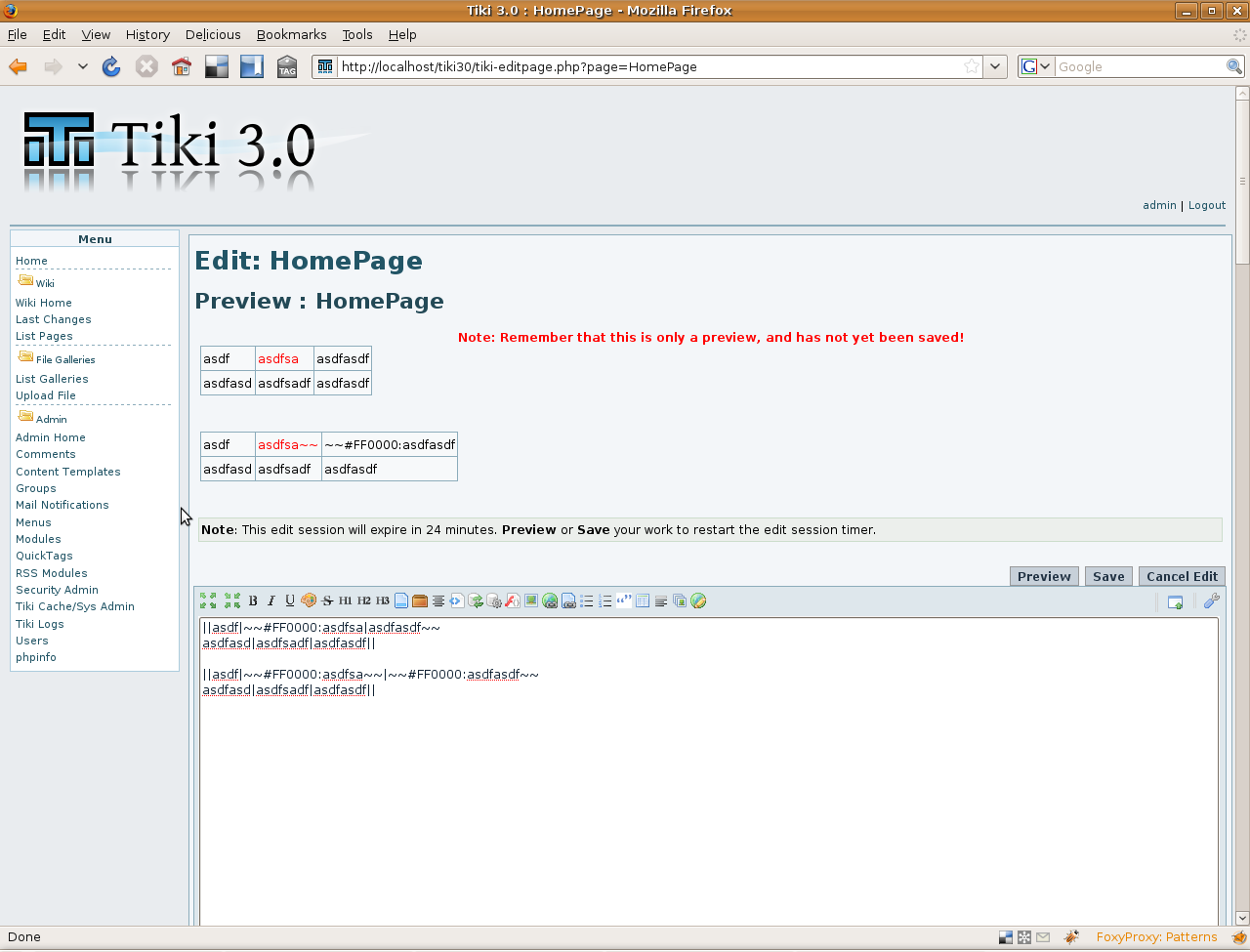1250x952 pixels.
Task: Open the Last Changes link
Action: tap(54, 319)
